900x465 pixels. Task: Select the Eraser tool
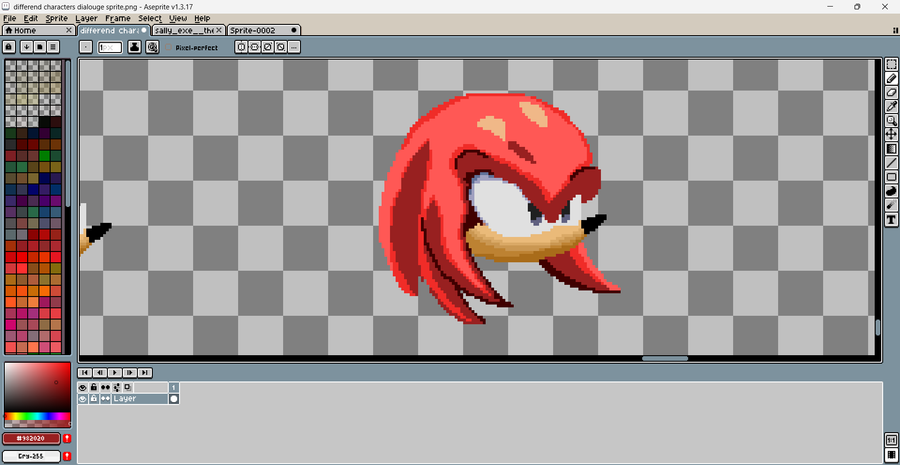pos(891,92)
